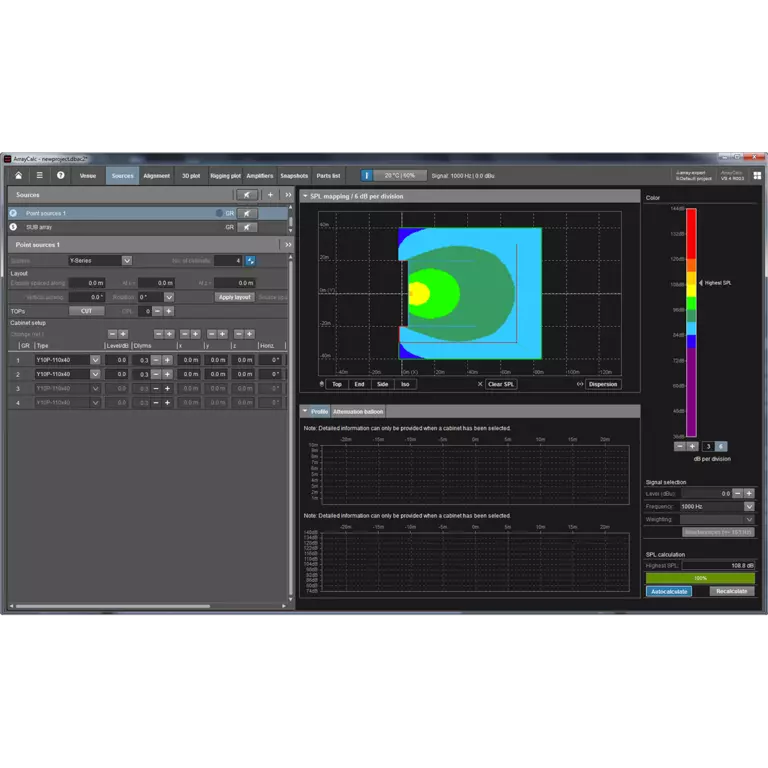This screenshot has height=768, width=768.
Task: Click the P icon of Point sources 1
Action: coord(13,213)
